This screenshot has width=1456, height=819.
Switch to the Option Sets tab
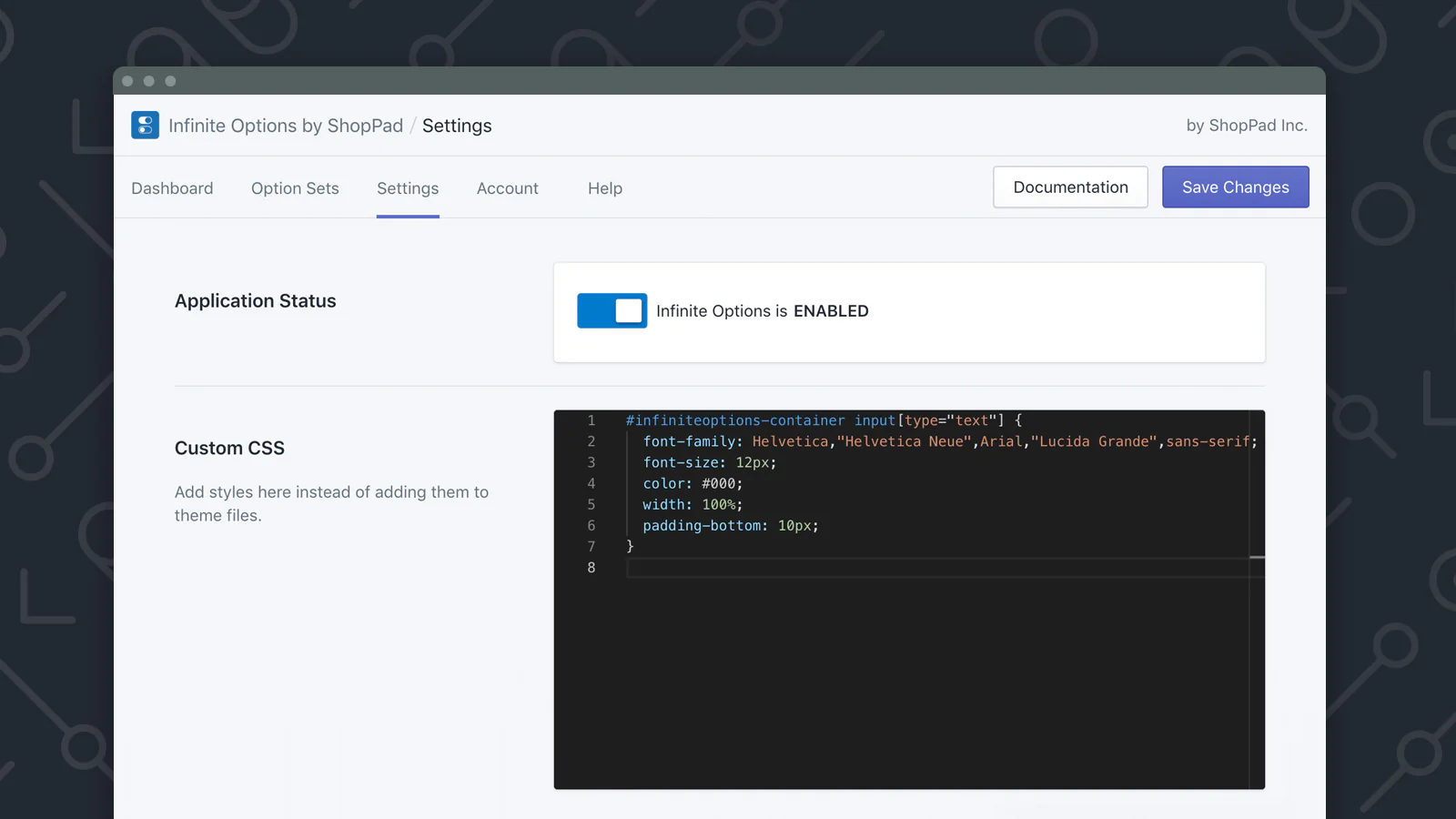(x=295, y=188)
